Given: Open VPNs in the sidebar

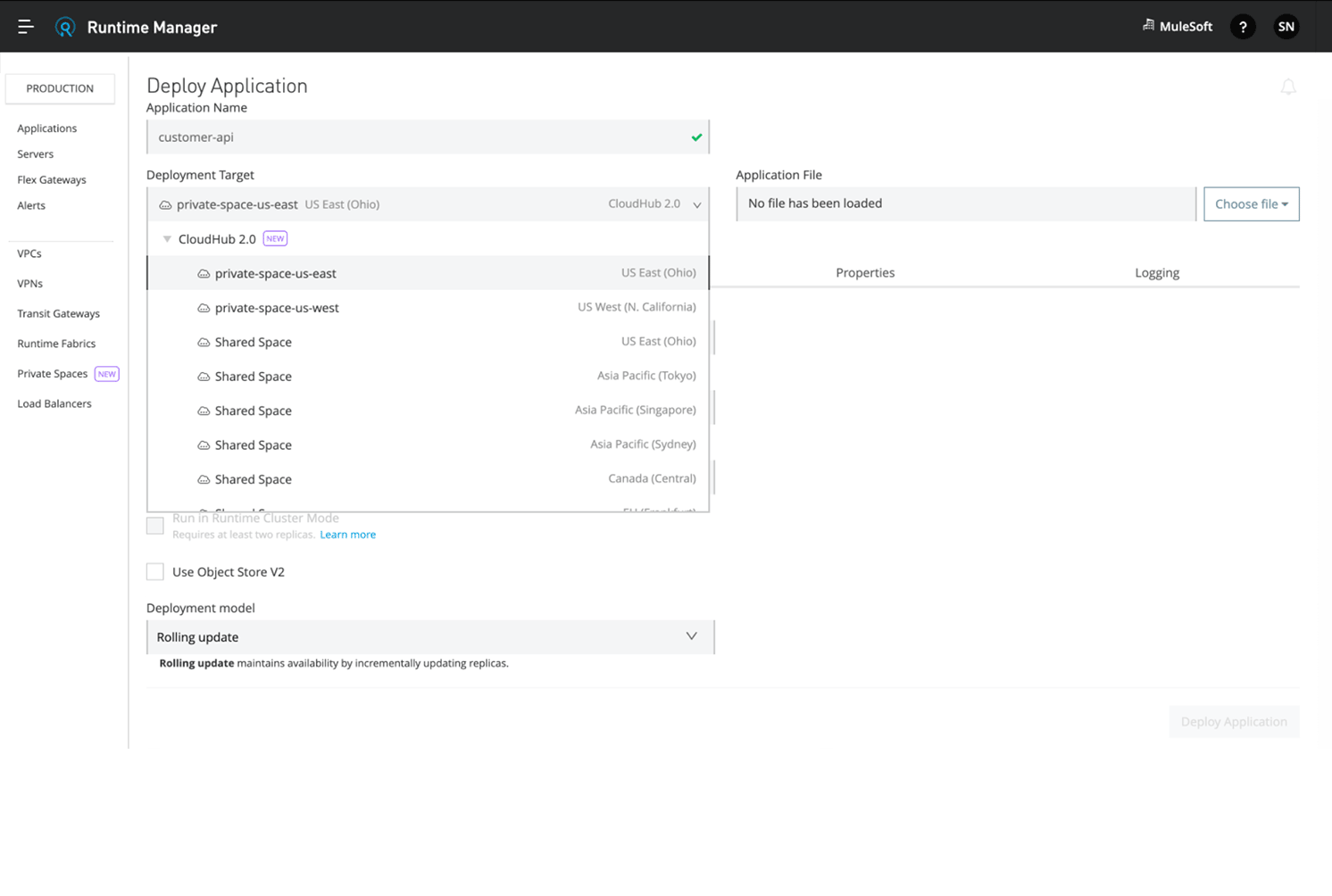Looking at the screenshot, I should tap(29, 284).
